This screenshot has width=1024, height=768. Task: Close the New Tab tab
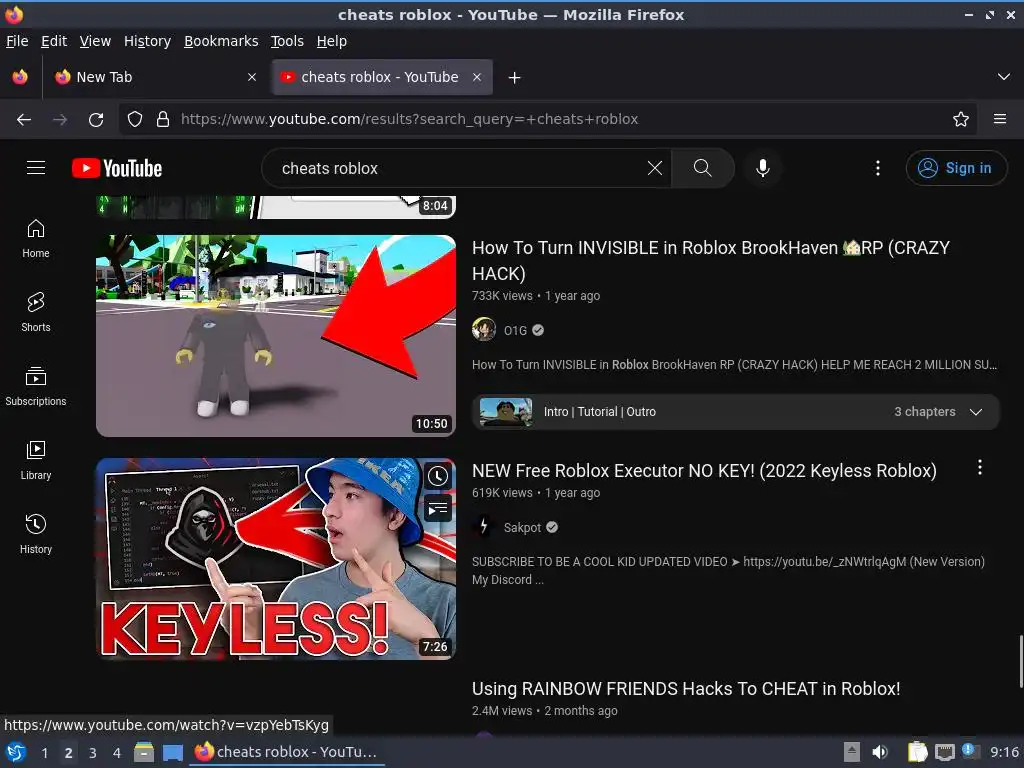pos(251,77)
